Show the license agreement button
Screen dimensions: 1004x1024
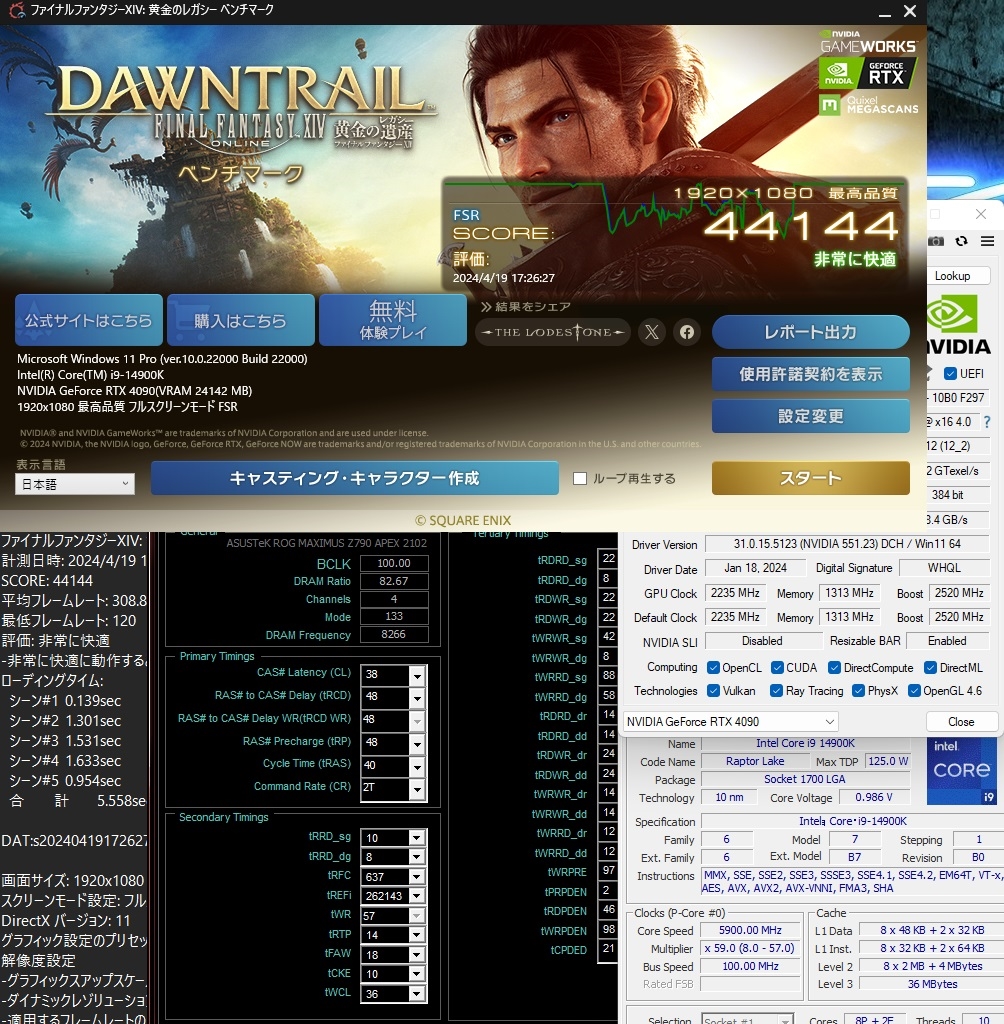click(811, 374)
